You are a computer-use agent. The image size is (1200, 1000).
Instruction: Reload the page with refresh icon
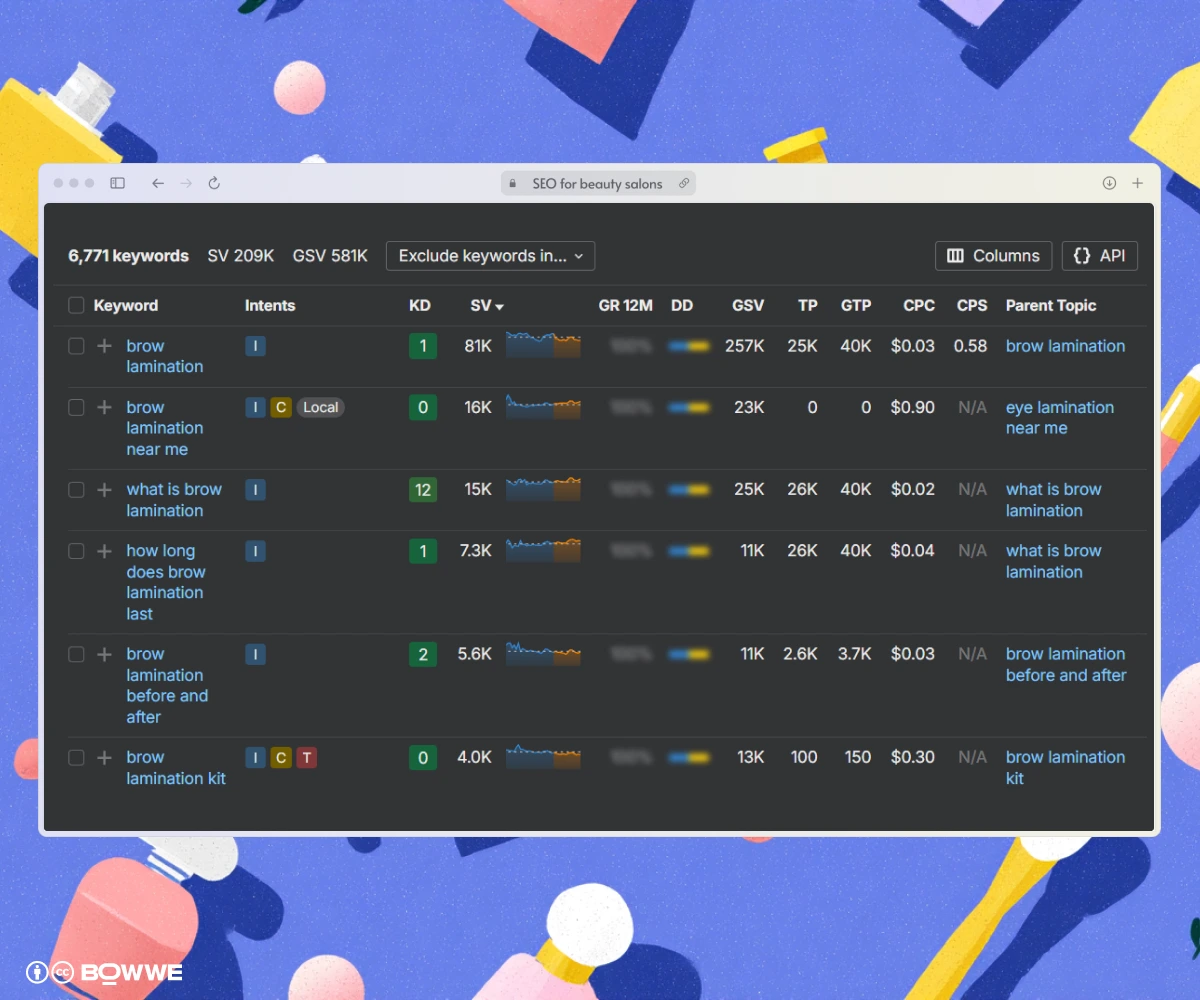click(x=214, y=183)
